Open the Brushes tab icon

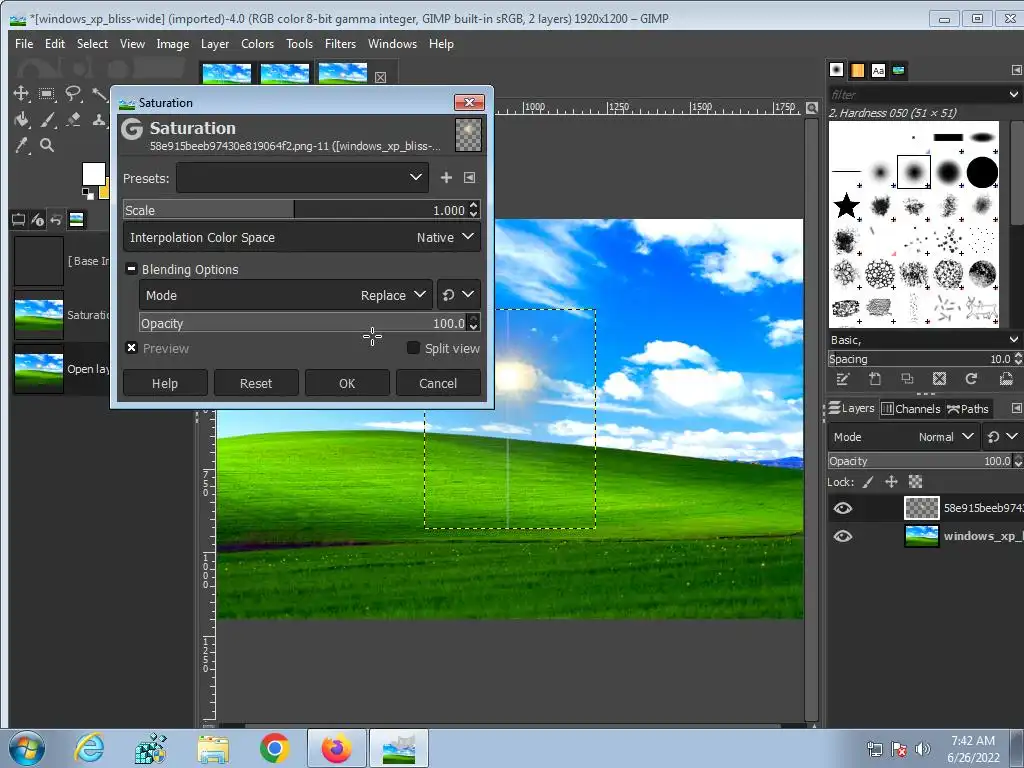[837, 70]
